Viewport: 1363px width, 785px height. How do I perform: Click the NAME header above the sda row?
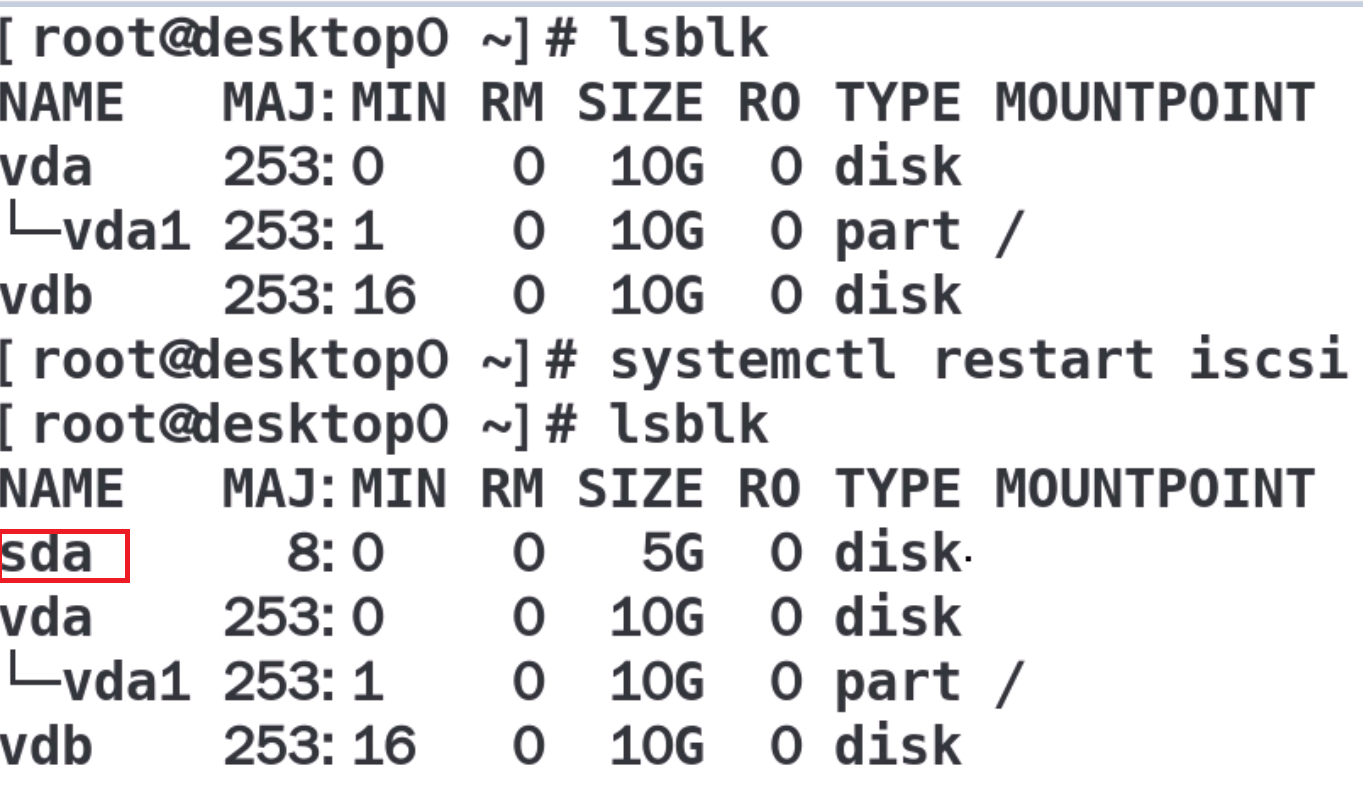pyautogui.click(x=62, y=490)
